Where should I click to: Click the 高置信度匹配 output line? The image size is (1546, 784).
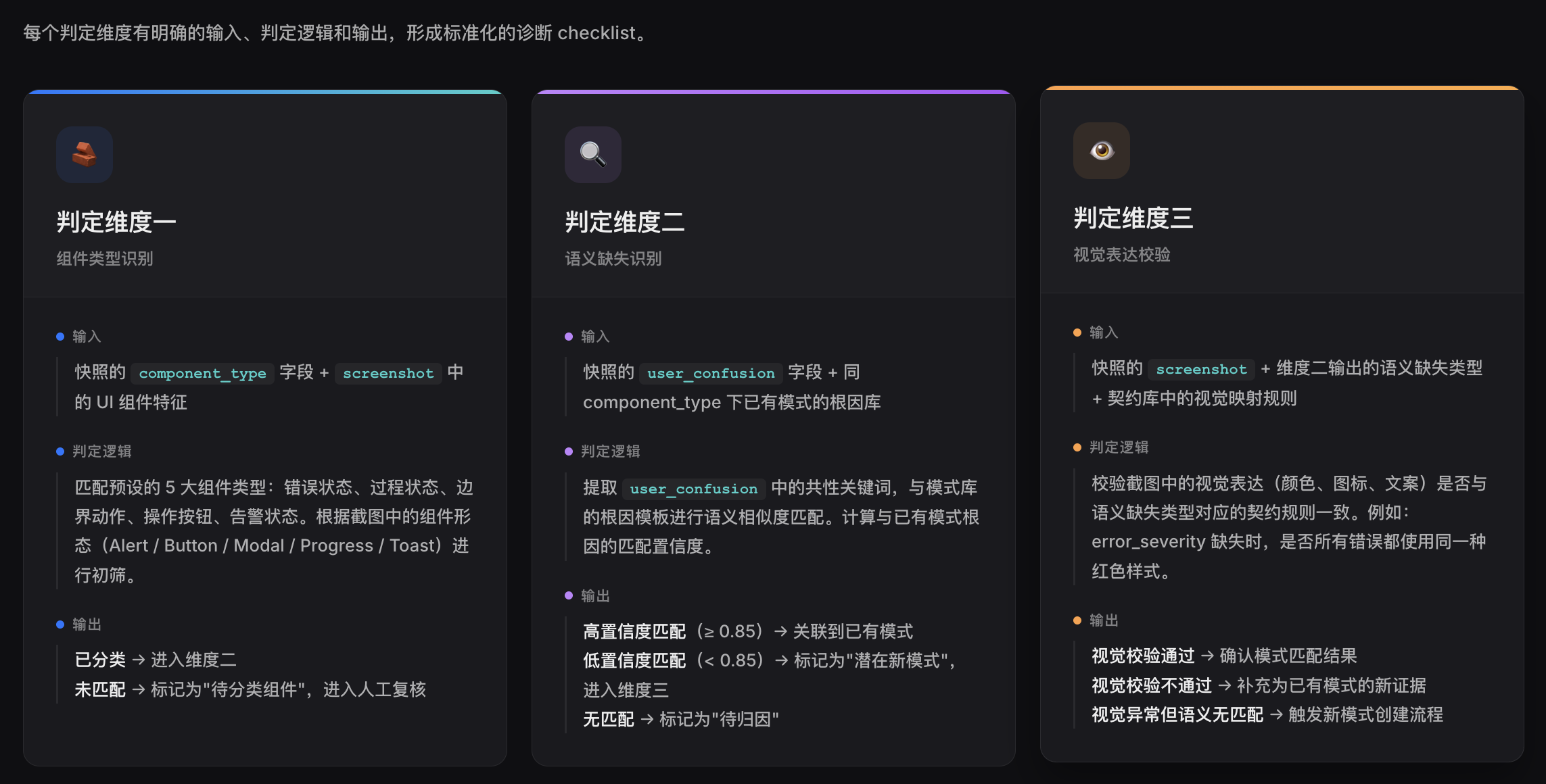click(748, 631)
